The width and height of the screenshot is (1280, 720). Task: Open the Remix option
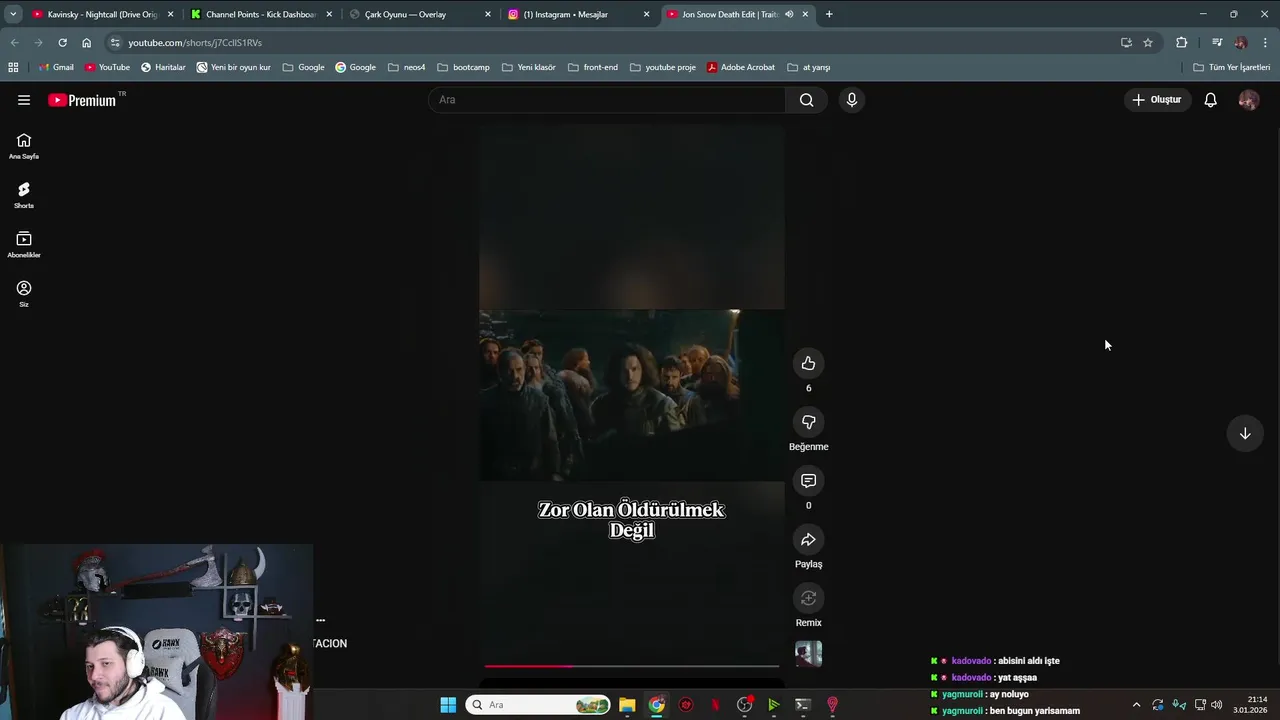pyautogui.click(x=808, y=598)
